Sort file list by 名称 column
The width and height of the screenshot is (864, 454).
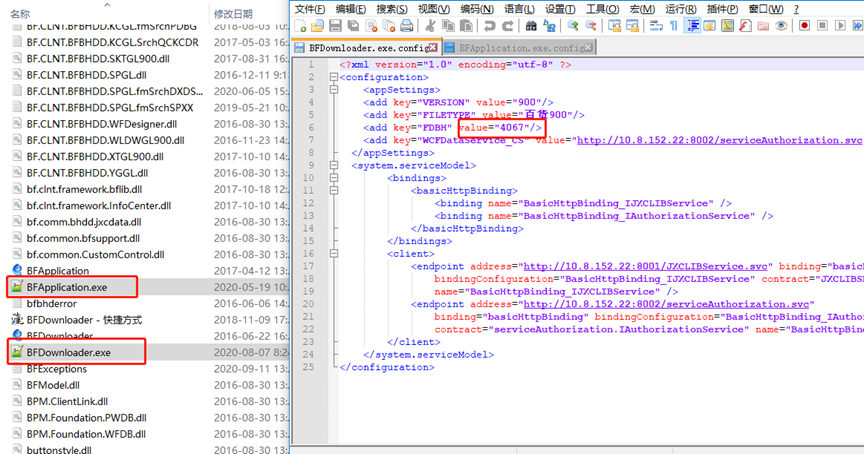pos(20,14)
